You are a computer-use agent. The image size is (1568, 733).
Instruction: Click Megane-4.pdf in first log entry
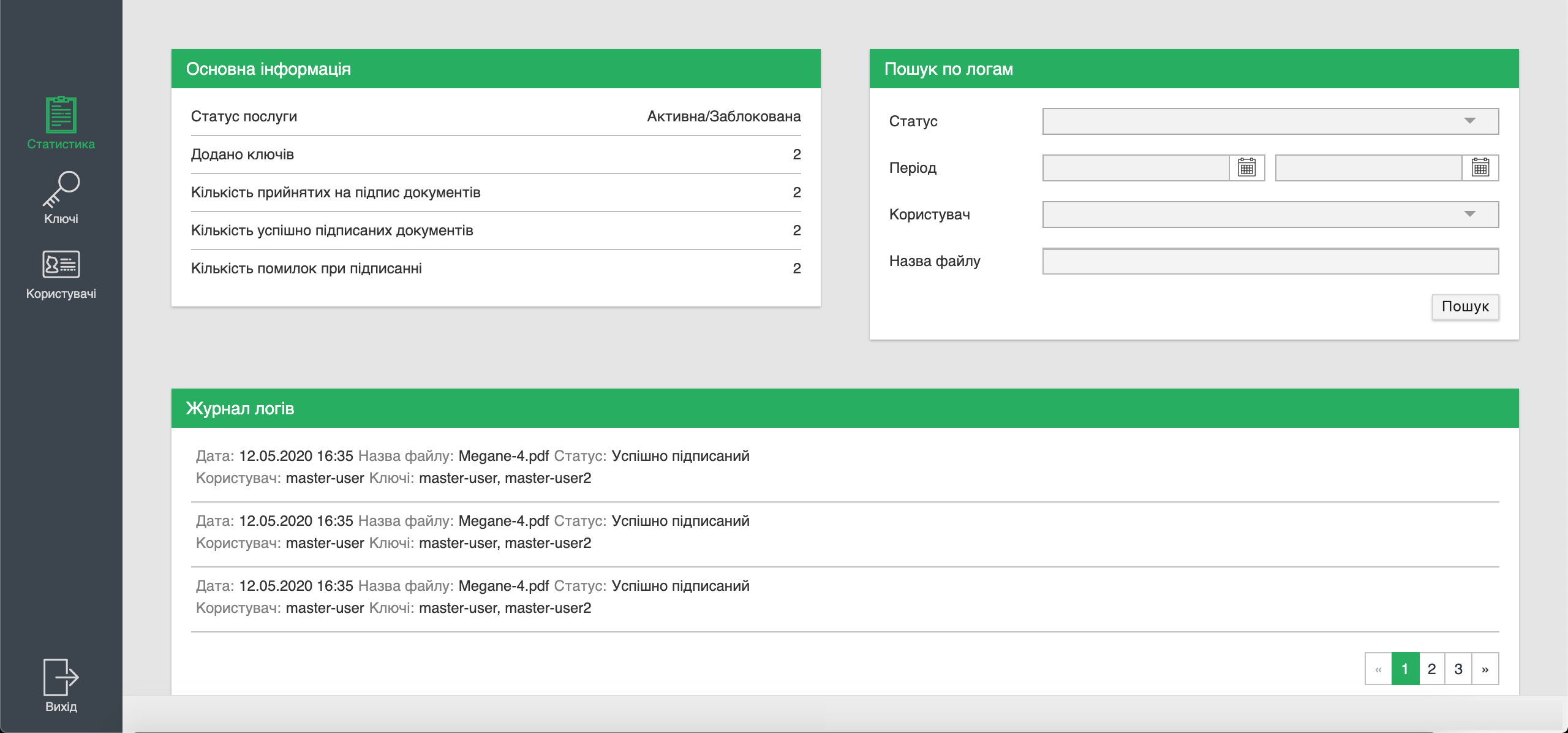pos(503,456)
